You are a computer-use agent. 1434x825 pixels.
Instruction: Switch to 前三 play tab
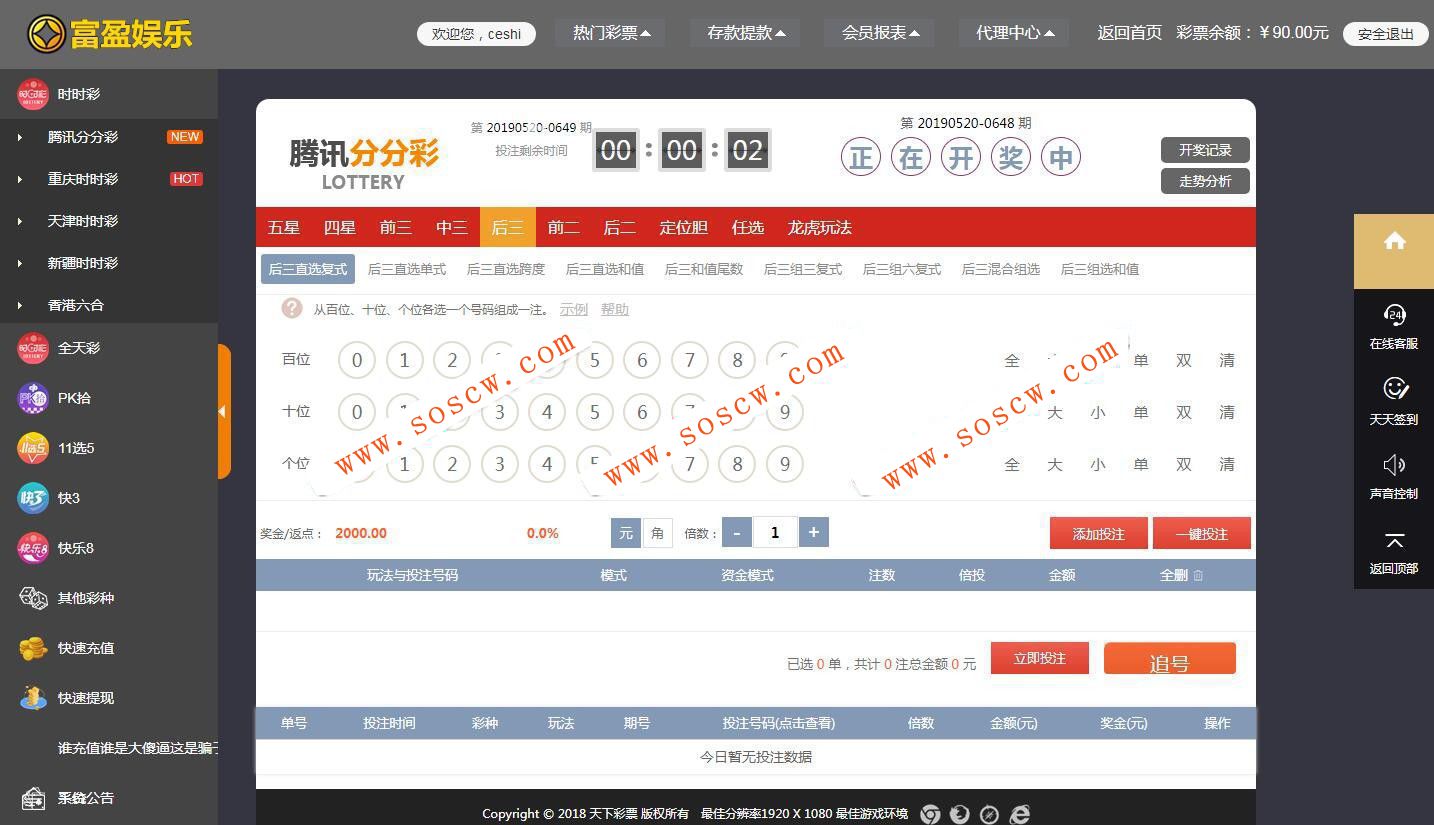396,227
